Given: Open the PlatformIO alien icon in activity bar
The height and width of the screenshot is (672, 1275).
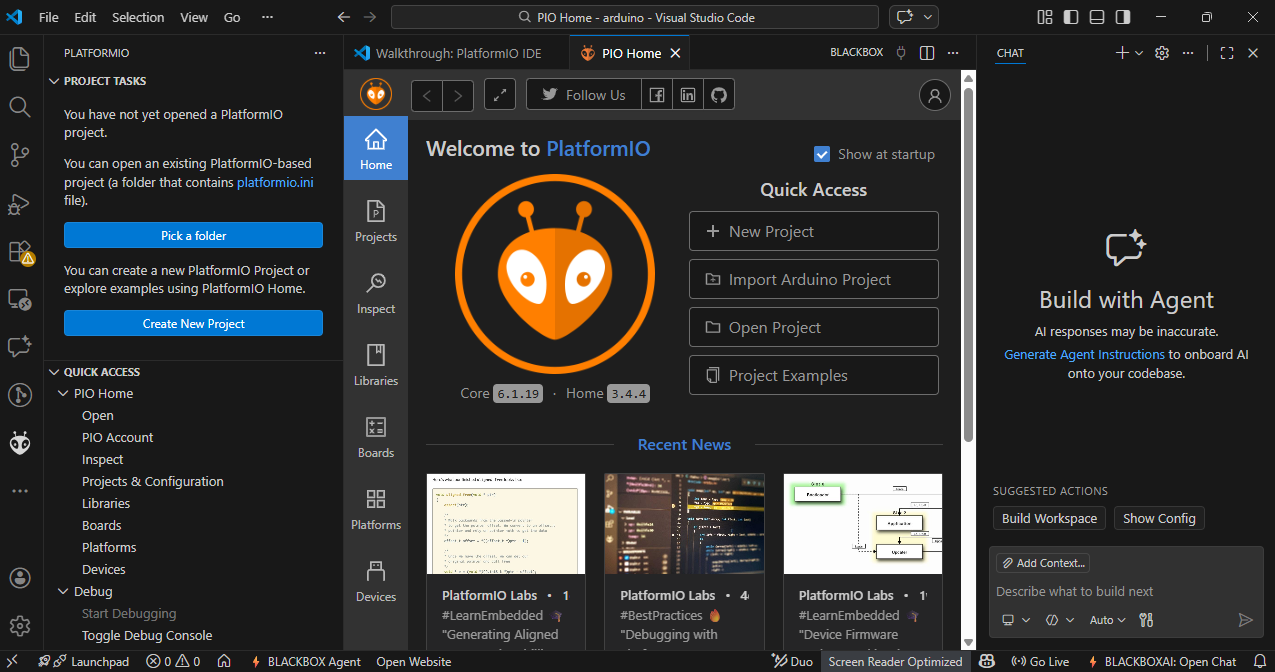Looking at the screenshot, I should pos(20,443).
